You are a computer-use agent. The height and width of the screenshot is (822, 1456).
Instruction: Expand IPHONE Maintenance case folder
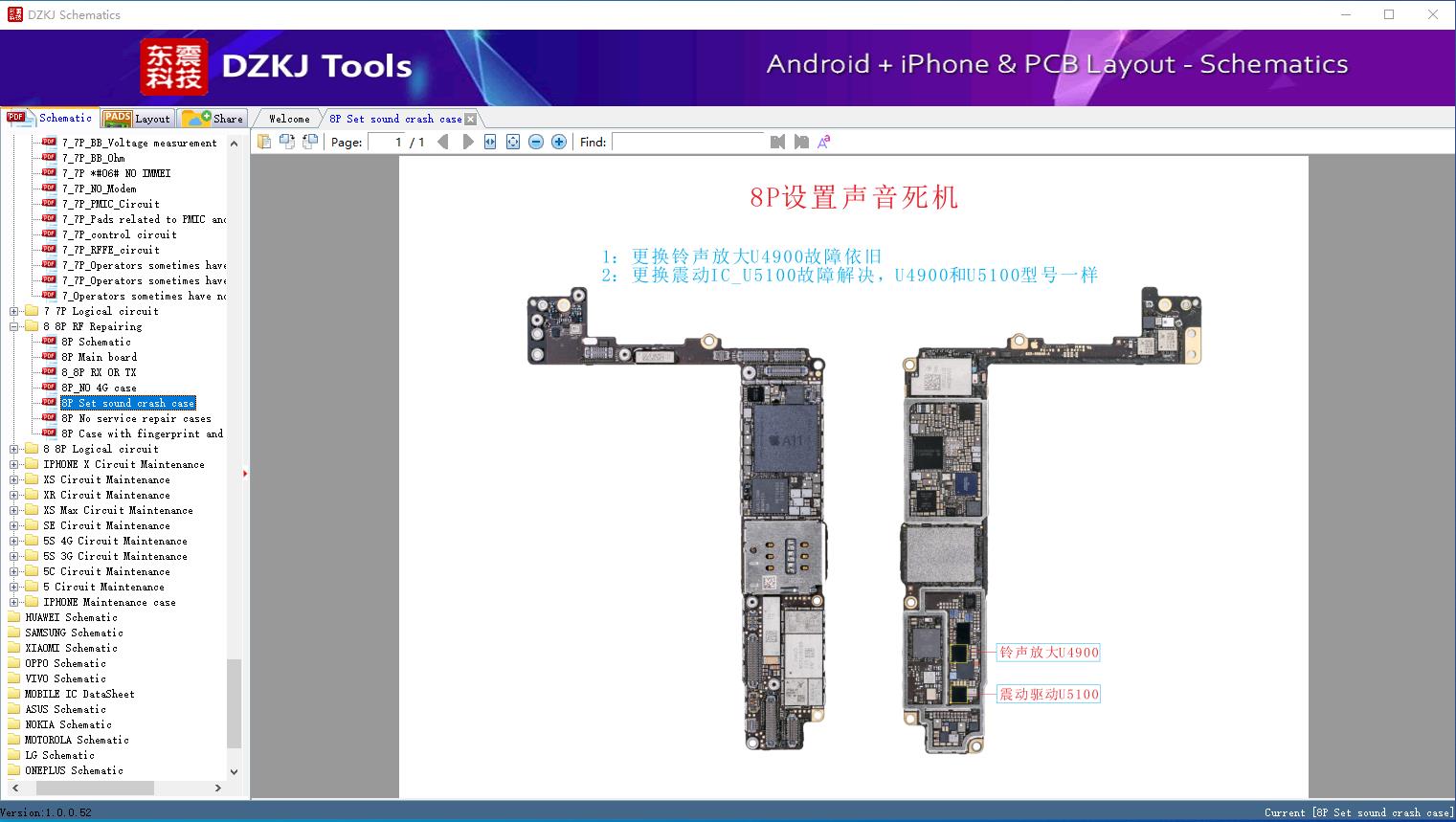(x=13, y=602)
